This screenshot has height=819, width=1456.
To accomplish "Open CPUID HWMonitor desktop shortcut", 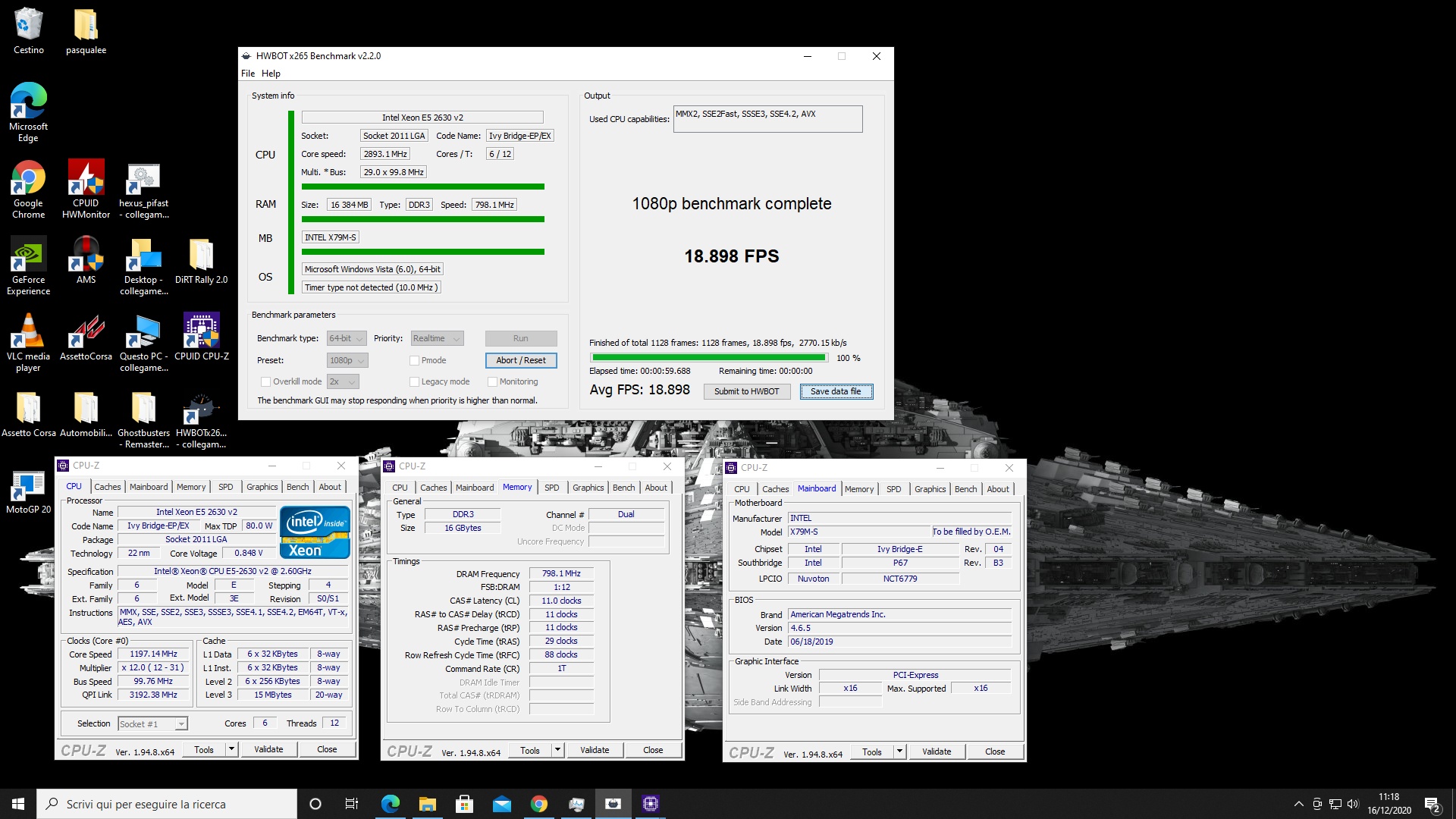I will coord(86,189).
